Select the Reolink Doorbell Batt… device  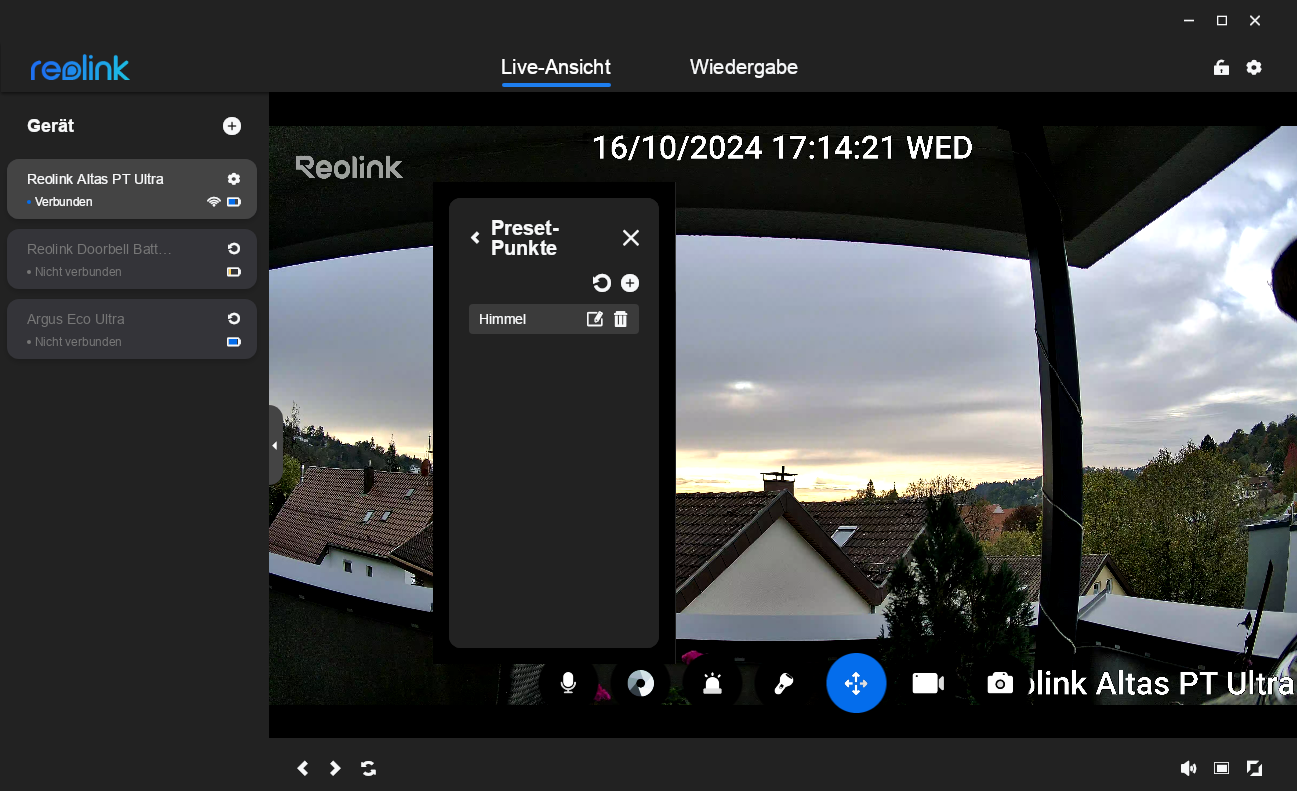click(132, 259)
